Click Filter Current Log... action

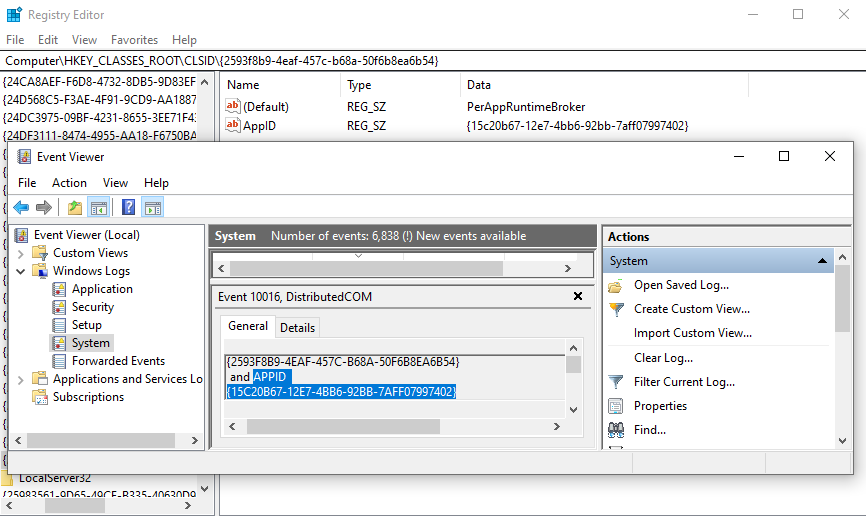[684, 382]
